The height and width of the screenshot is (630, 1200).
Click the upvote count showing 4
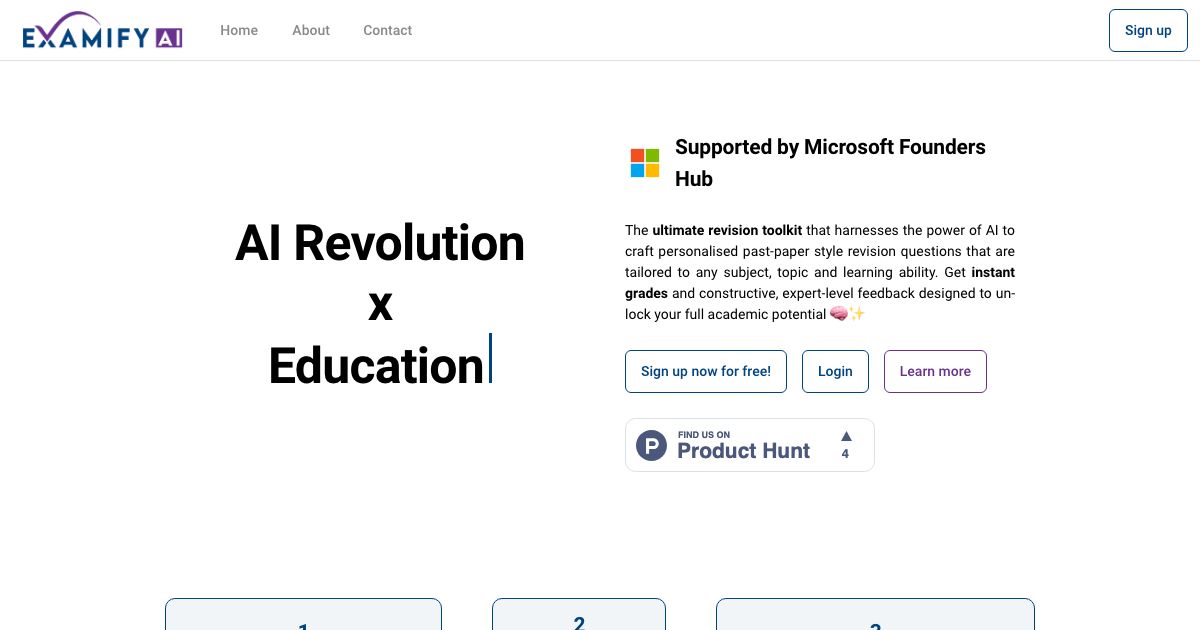click(845, 454)
